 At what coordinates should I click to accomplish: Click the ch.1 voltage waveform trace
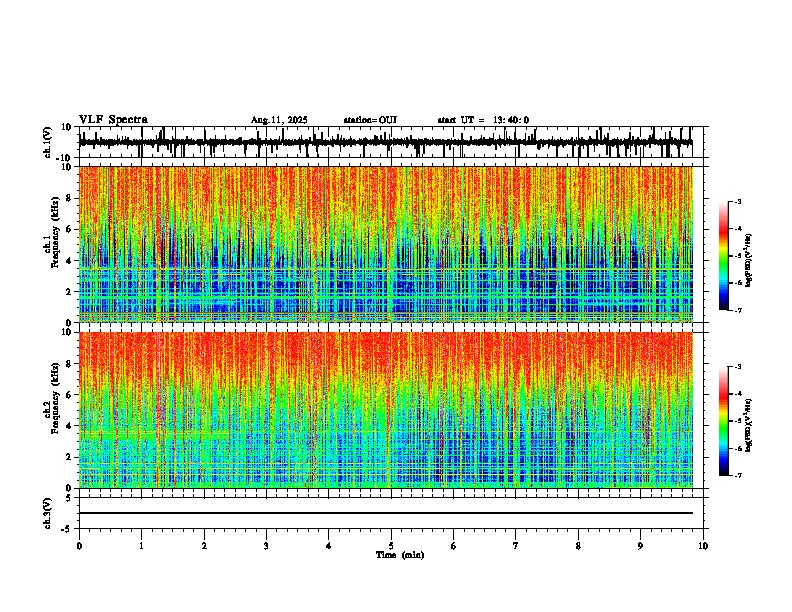coord(385,142)
